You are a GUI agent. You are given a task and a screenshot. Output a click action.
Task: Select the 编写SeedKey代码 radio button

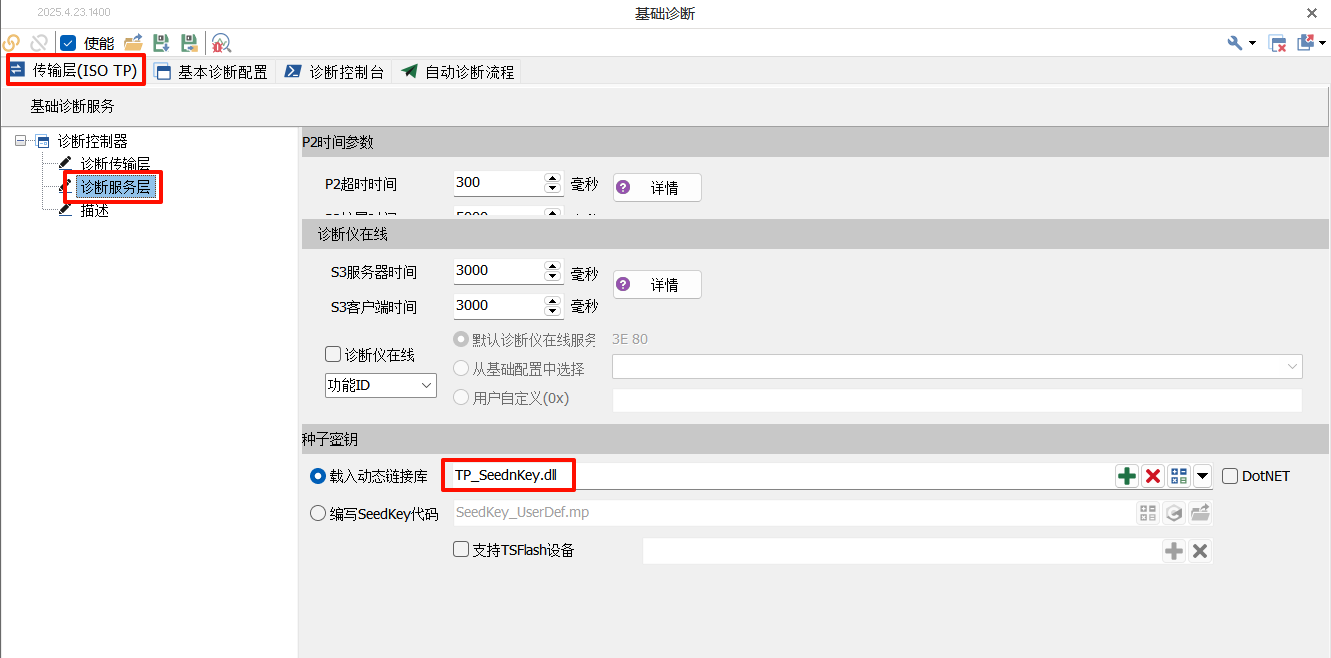[x=317, y=512]
